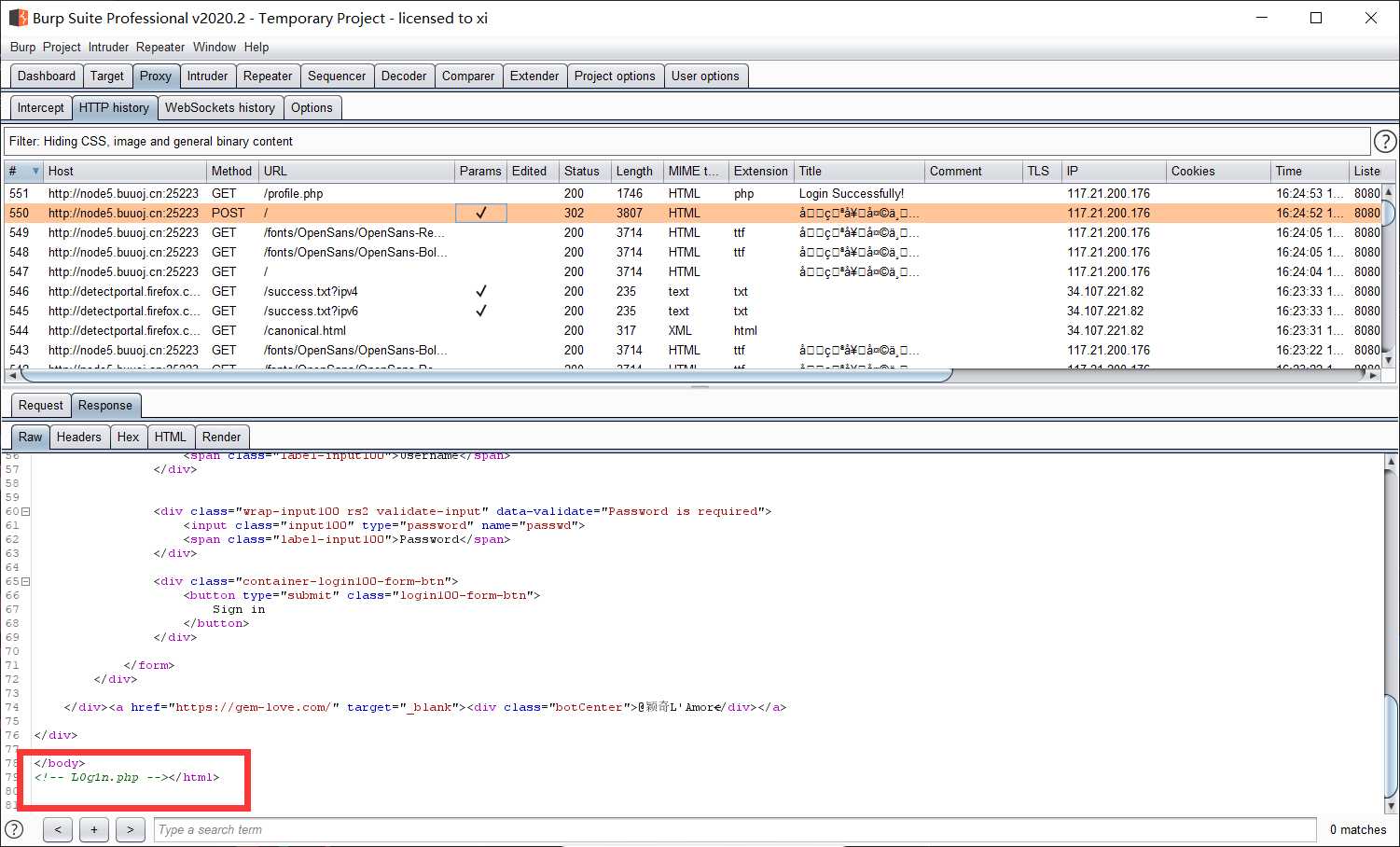This screenshot has height=847, width=1400.
Task: Switch to the Dashboard tab
Action: point(47,76)
